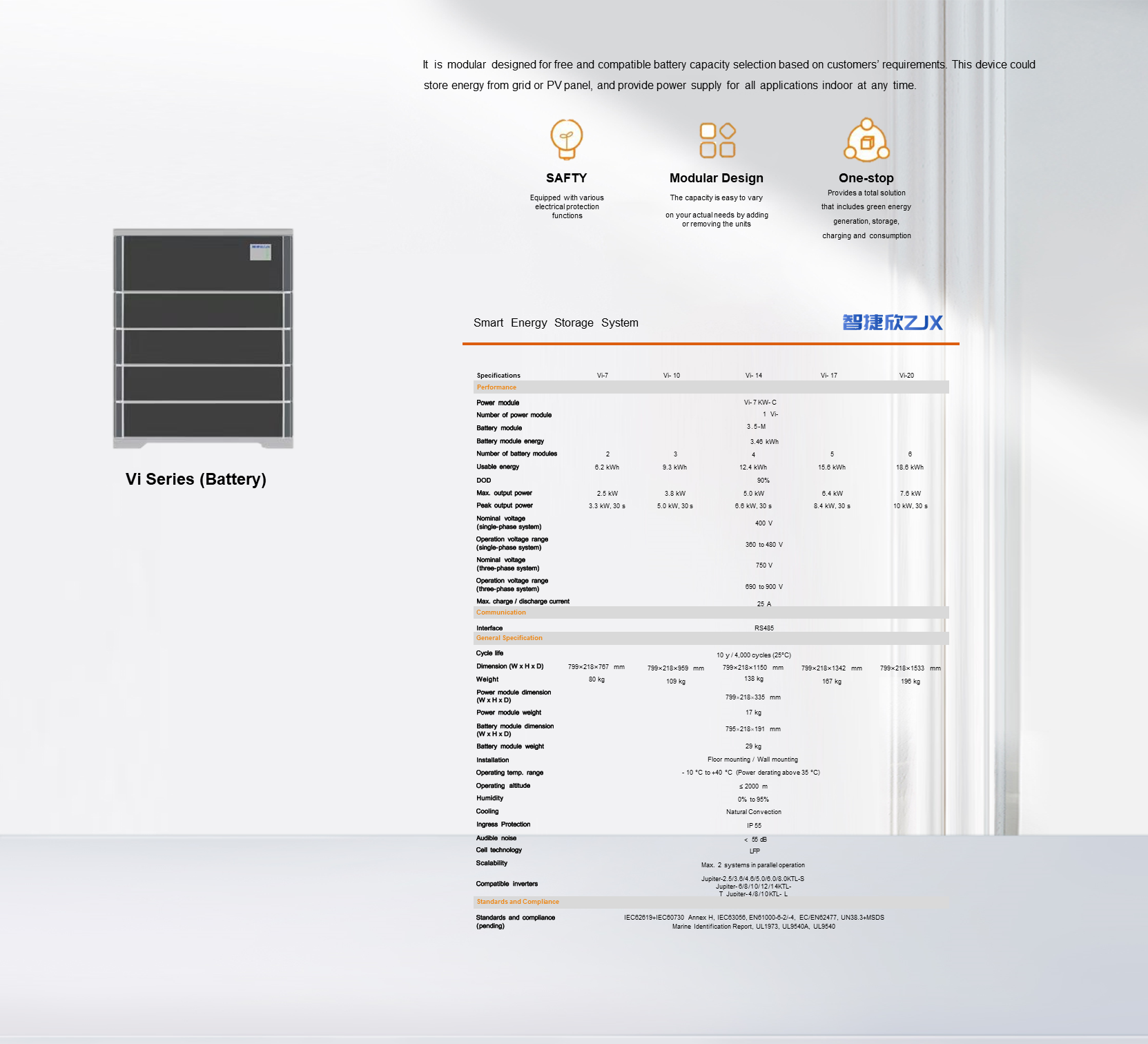Click the '7.6 kW' max output power cell
Image resolution: width=1148 pixels, height=1044 pixels.
(911, 494)
